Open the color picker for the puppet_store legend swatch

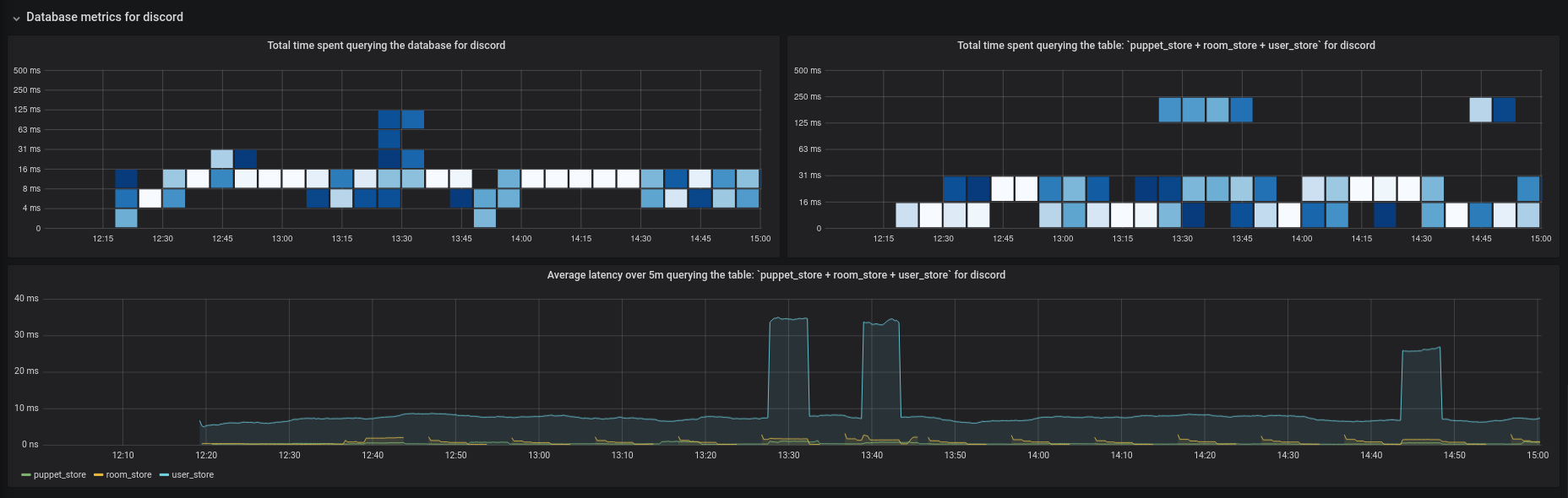(26, 475)
